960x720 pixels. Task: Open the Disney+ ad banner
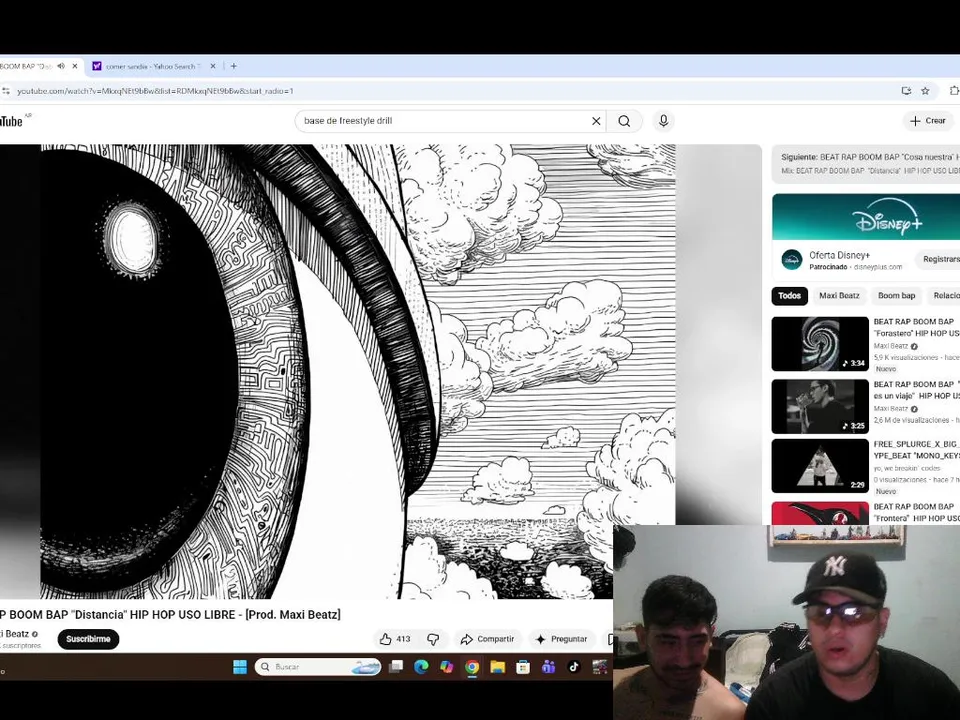(866, 217)
